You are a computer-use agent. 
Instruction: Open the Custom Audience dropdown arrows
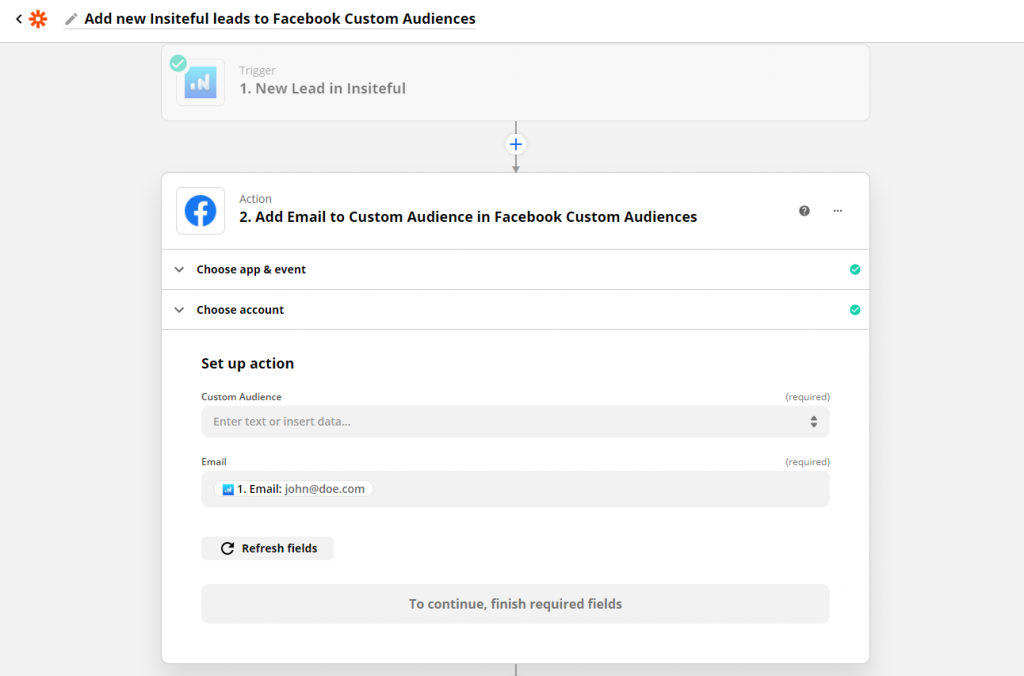(814, 421)
